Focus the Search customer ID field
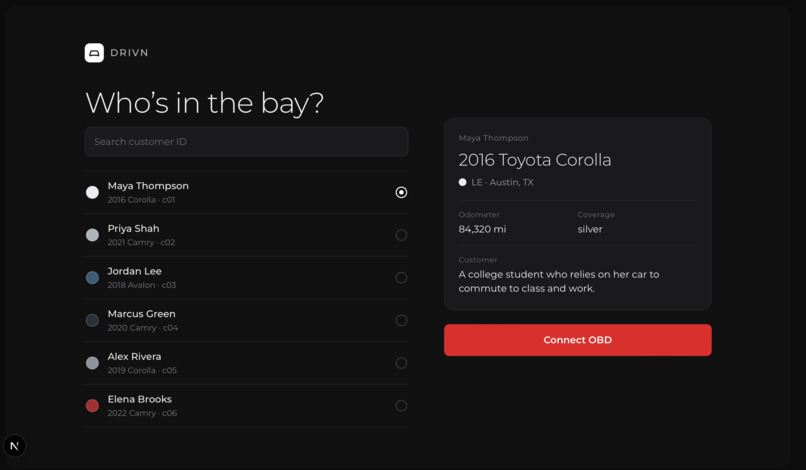Screen dimensions: 806x470 (247, 142)
